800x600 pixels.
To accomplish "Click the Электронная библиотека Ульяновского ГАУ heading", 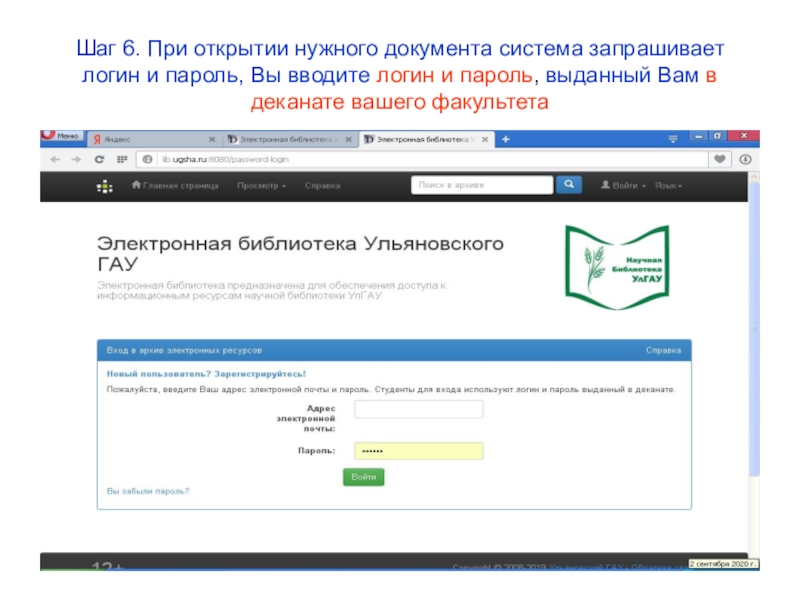I will click(300, 254).
